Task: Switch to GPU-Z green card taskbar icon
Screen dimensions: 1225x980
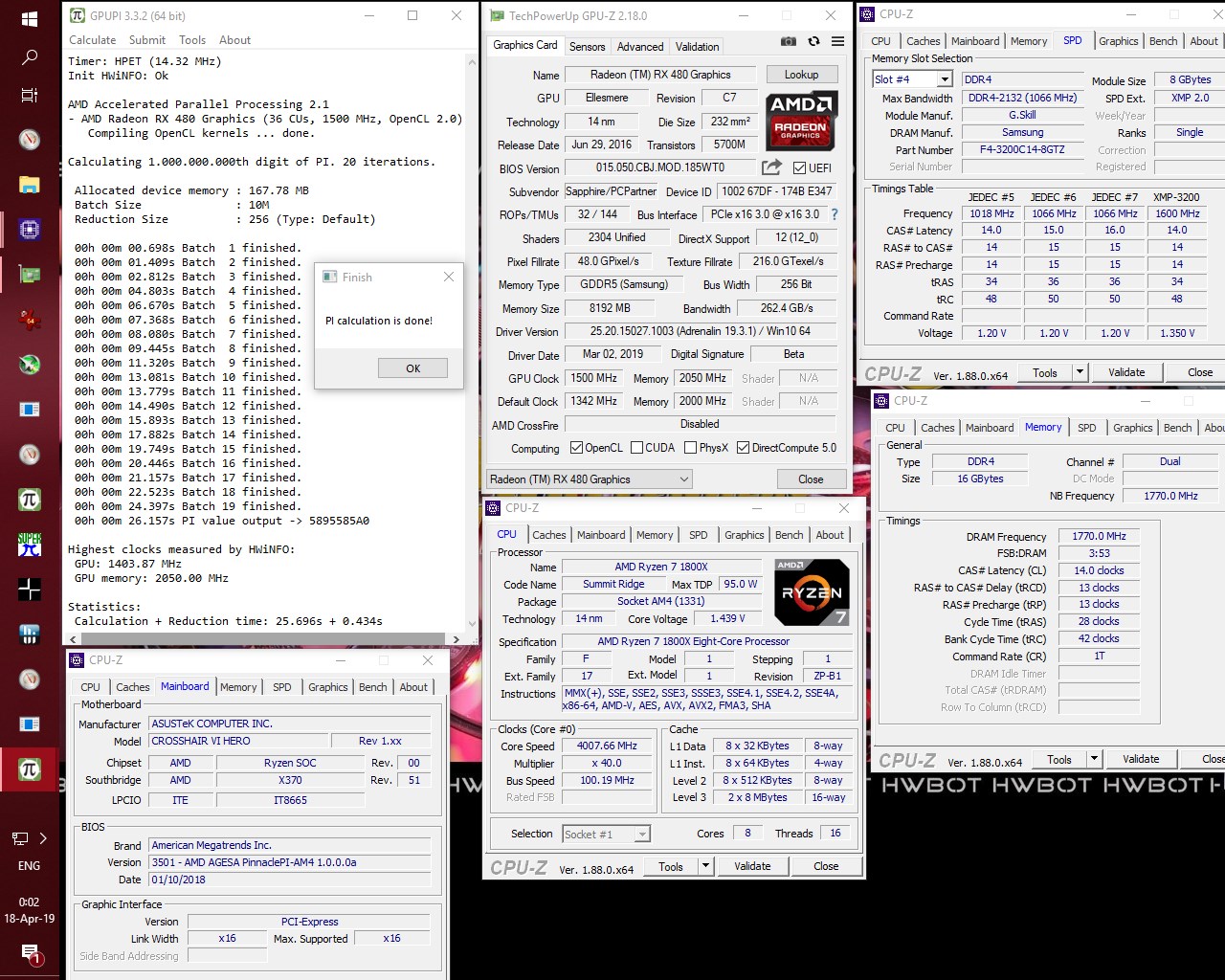Action: coord(30,276)
